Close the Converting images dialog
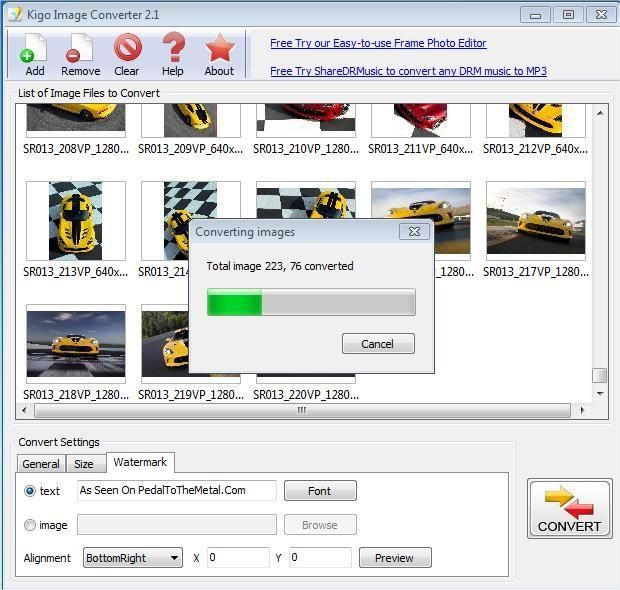This screenshot has height=590, width=620. [x=415, y=232]
